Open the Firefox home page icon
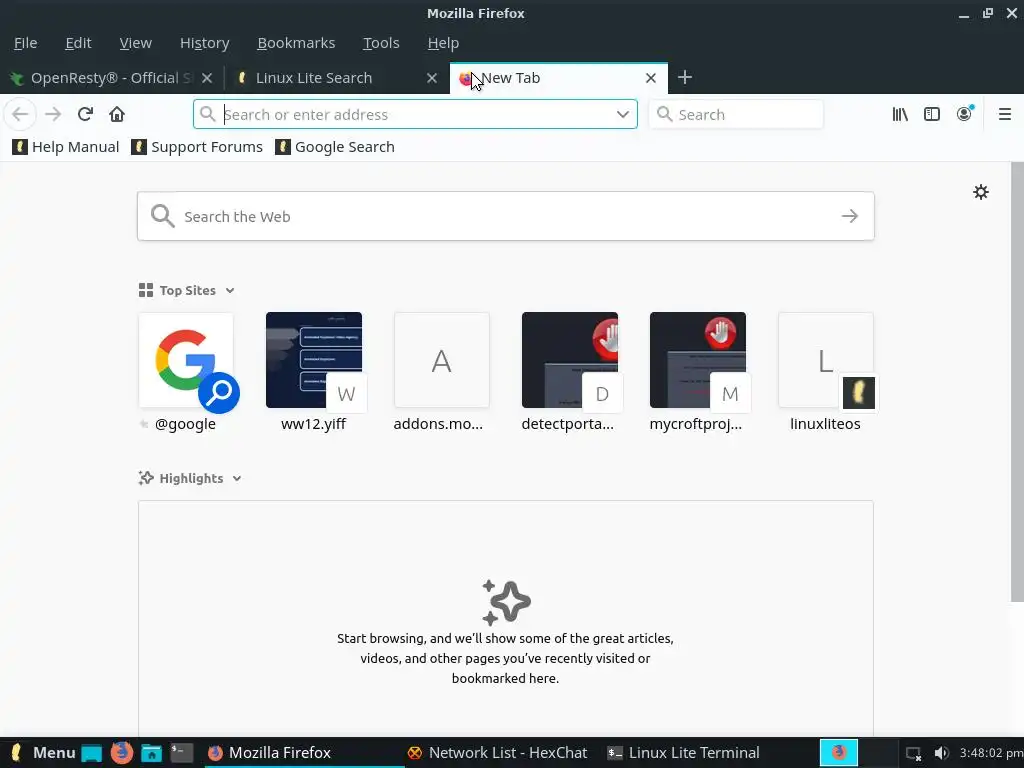The width and height of the screenshot is (1024, 768). tap(117, 114)
